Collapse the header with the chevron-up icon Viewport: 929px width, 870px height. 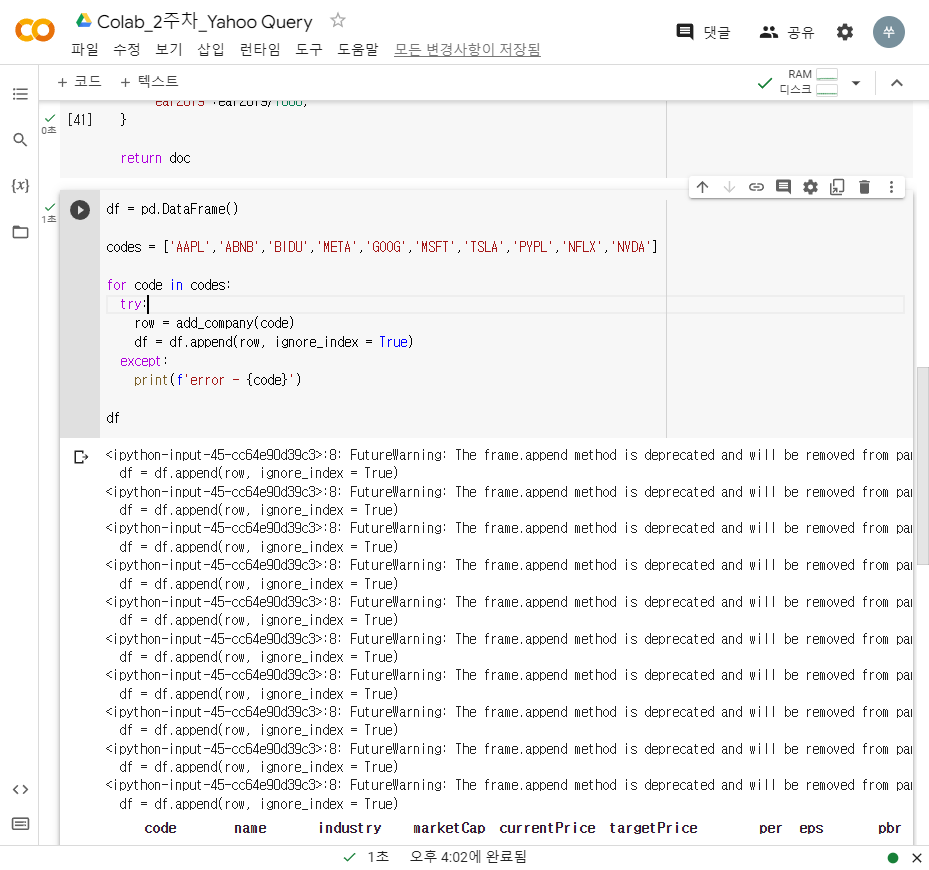click(896, 83)
